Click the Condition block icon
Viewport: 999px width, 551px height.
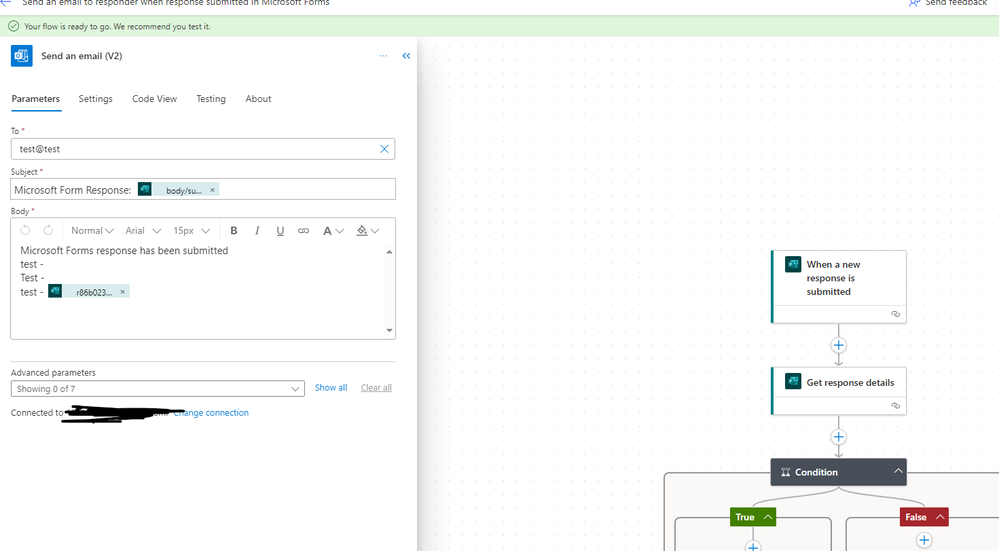click(786, 472)
